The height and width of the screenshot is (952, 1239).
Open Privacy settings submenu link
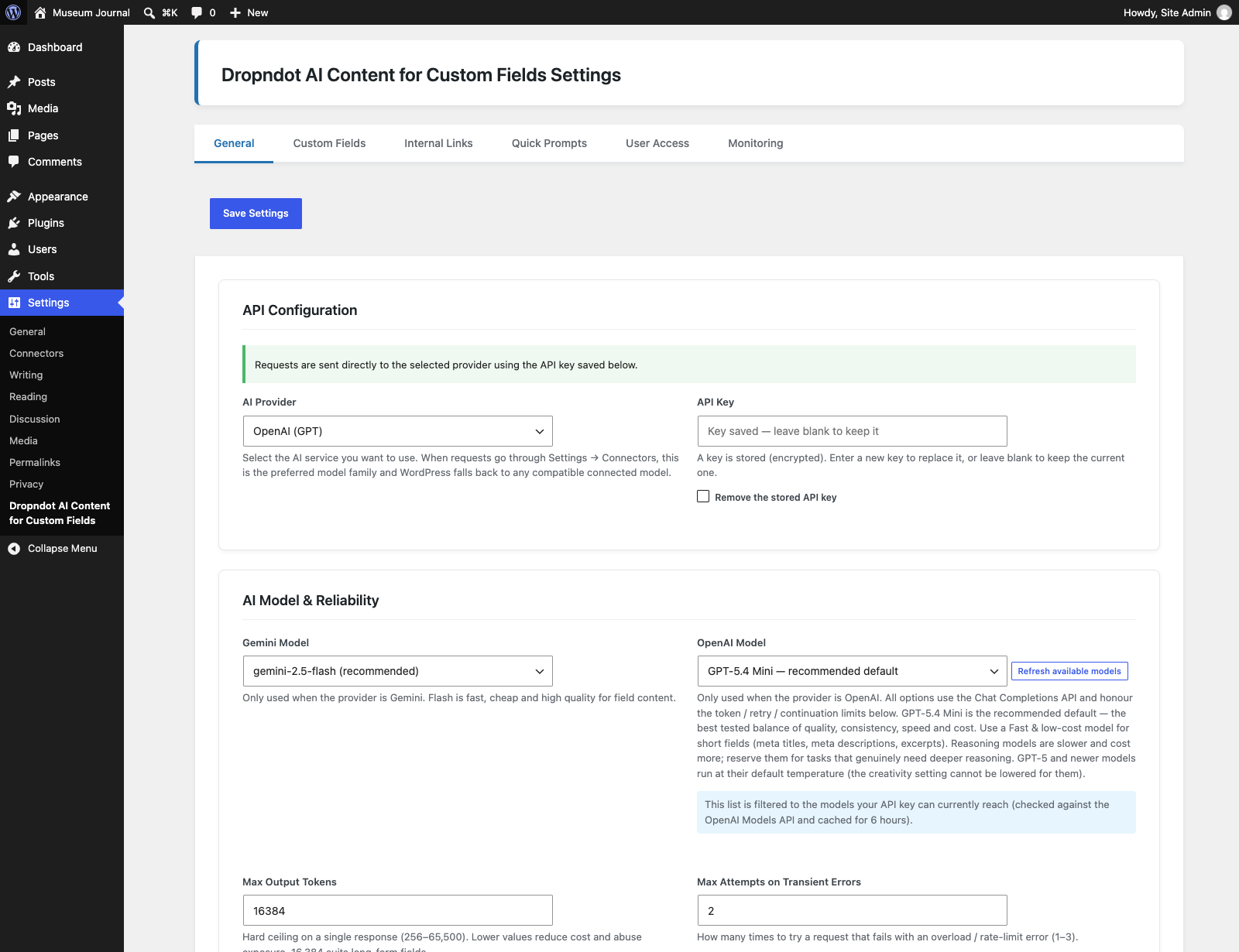pos(26,484)
